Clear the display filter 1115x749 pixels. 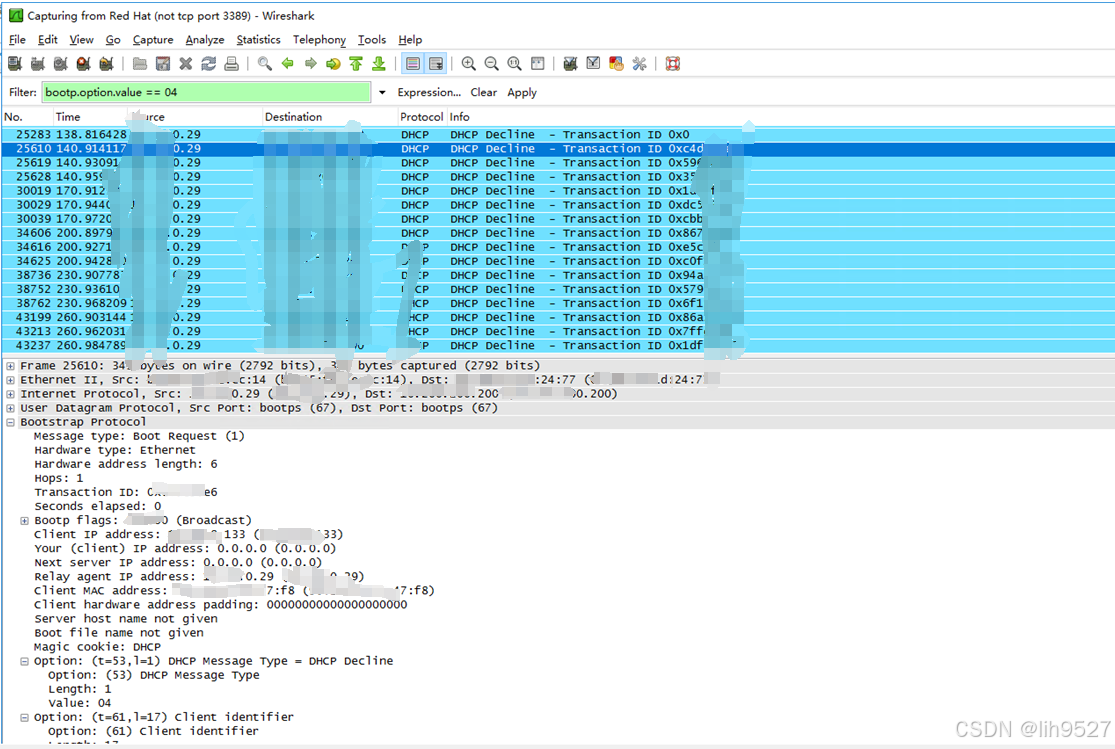click(x=484, y=92)
